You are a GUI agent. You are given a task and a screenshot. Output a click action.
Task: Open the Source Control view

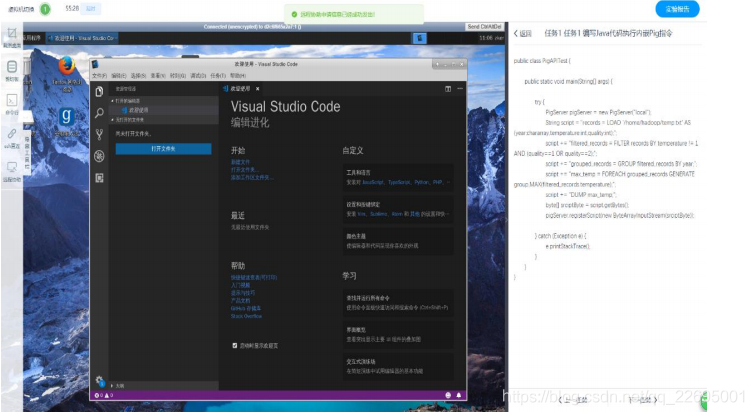(x=99, y=134)
